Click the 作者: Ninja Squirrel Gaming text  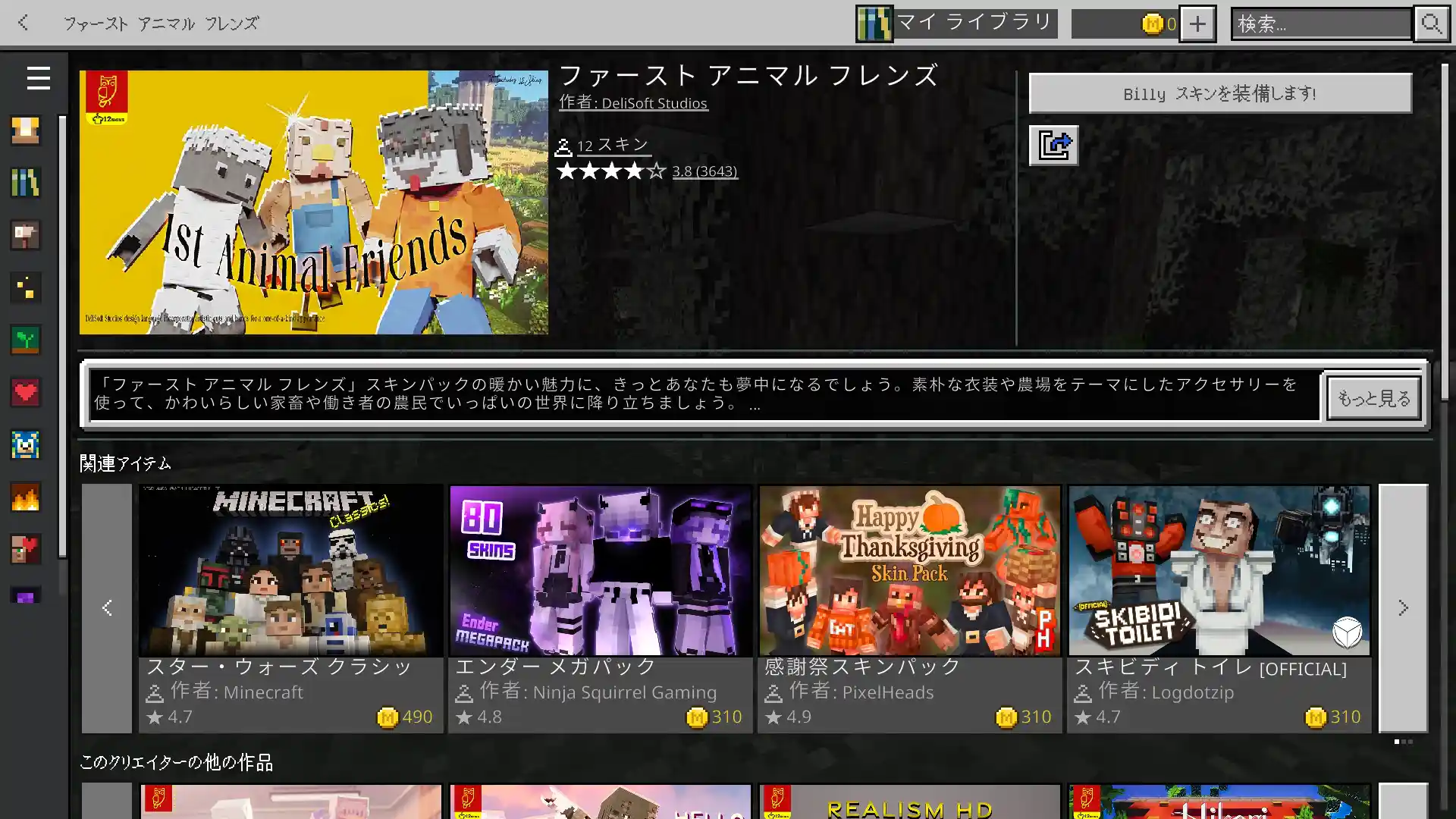pos(598,692)
